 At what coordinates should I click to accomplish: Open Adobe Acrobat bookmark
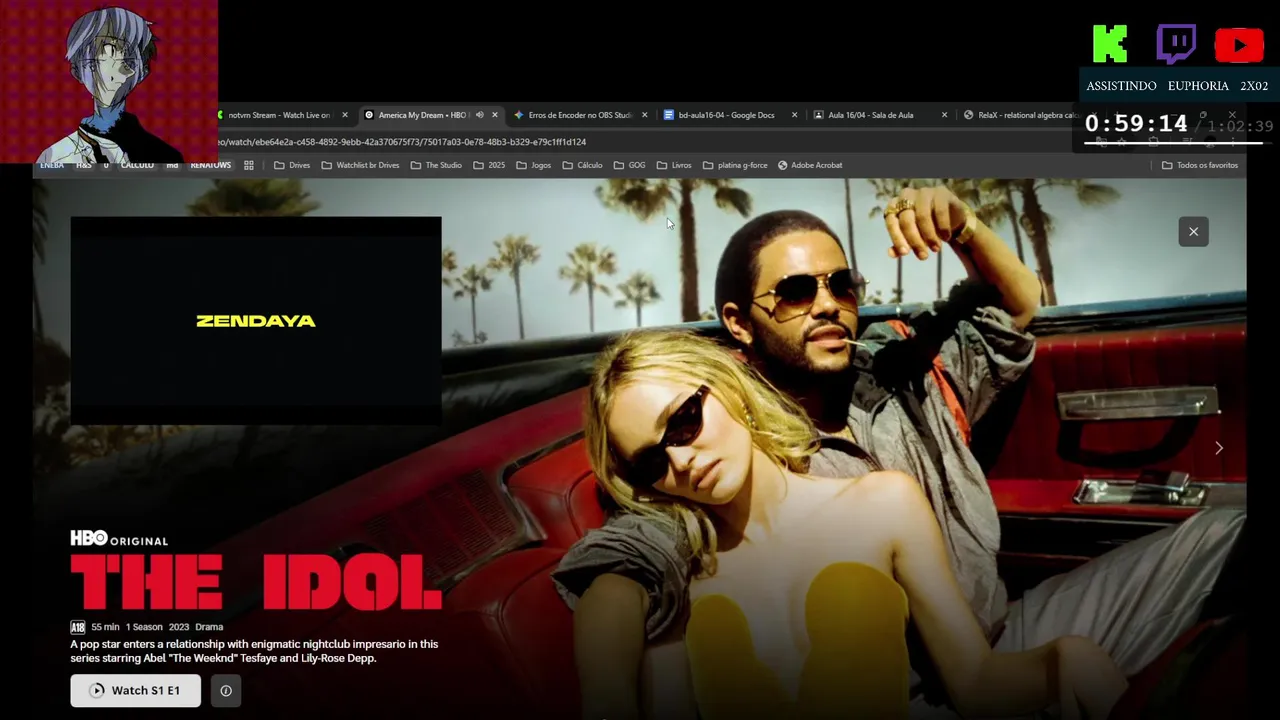click(810, 165)
